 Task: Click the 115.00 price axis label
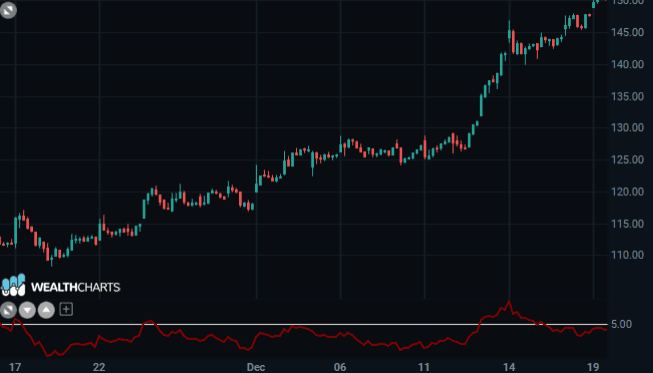coord(628,224)
